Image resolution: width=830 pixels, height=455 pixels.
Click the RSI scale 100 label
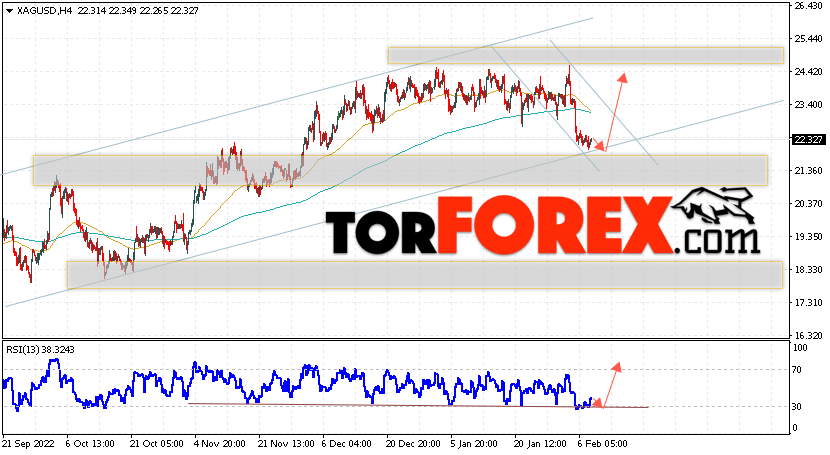coord(800,348)
